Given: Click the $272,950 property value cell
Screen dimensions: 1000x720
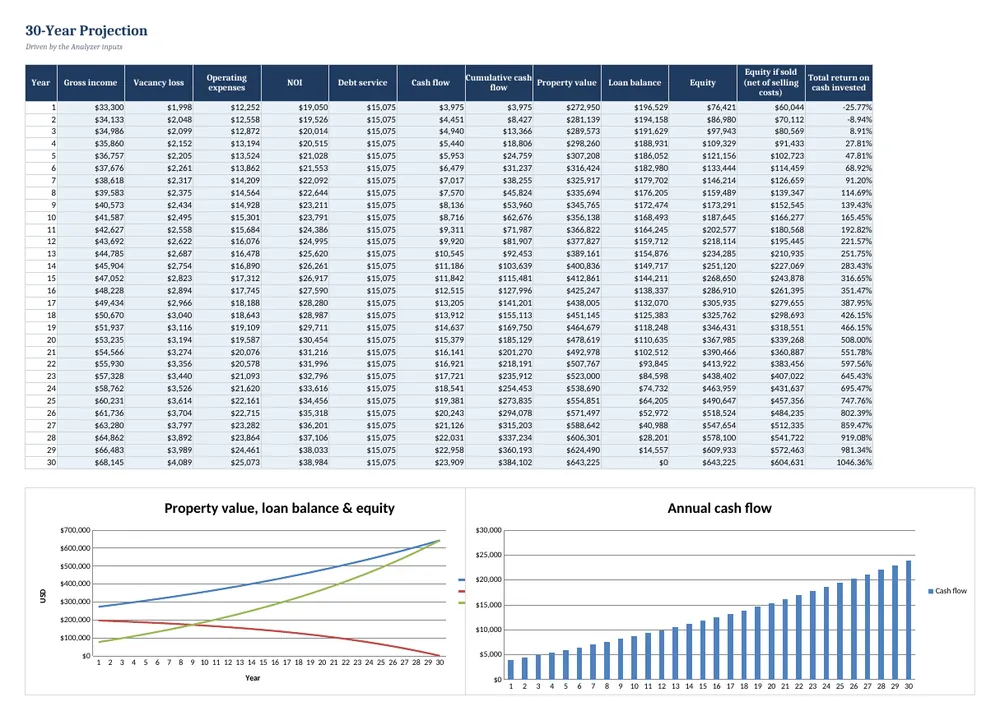Looking at the screenshot, I should click(567, 107).
